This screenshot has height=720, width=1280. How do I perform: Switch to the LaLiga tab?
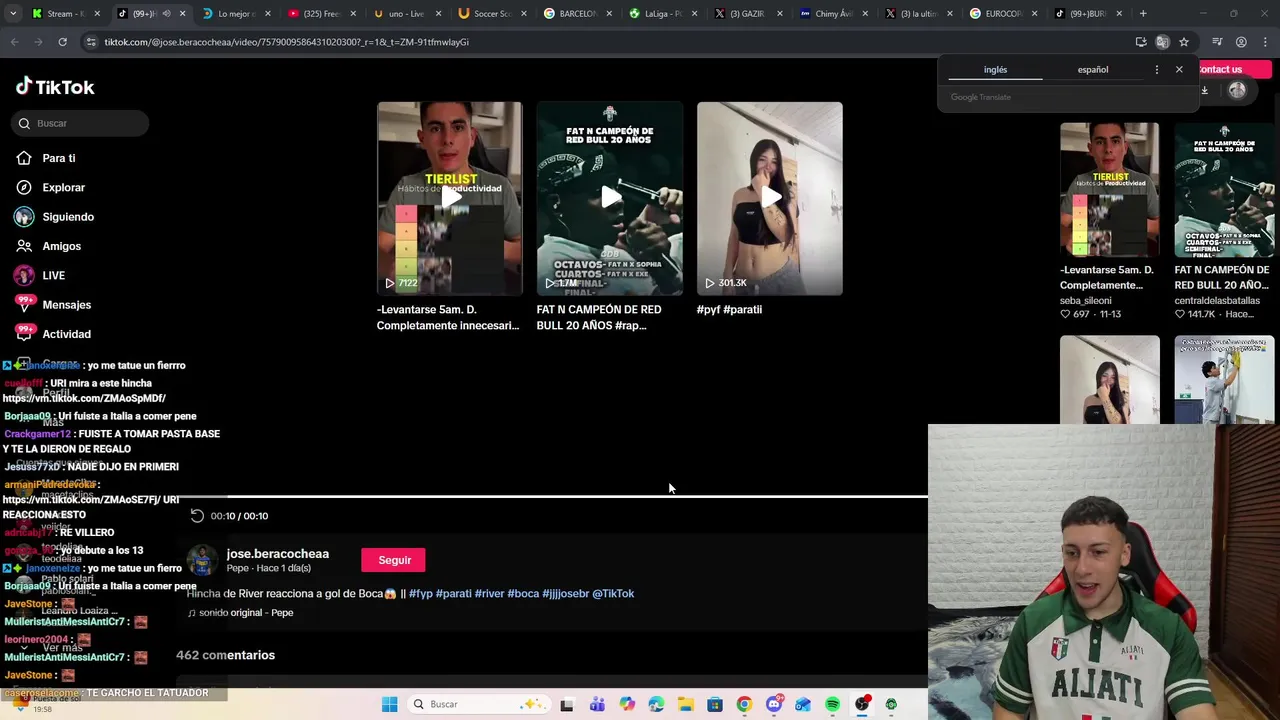pos(662,14)
